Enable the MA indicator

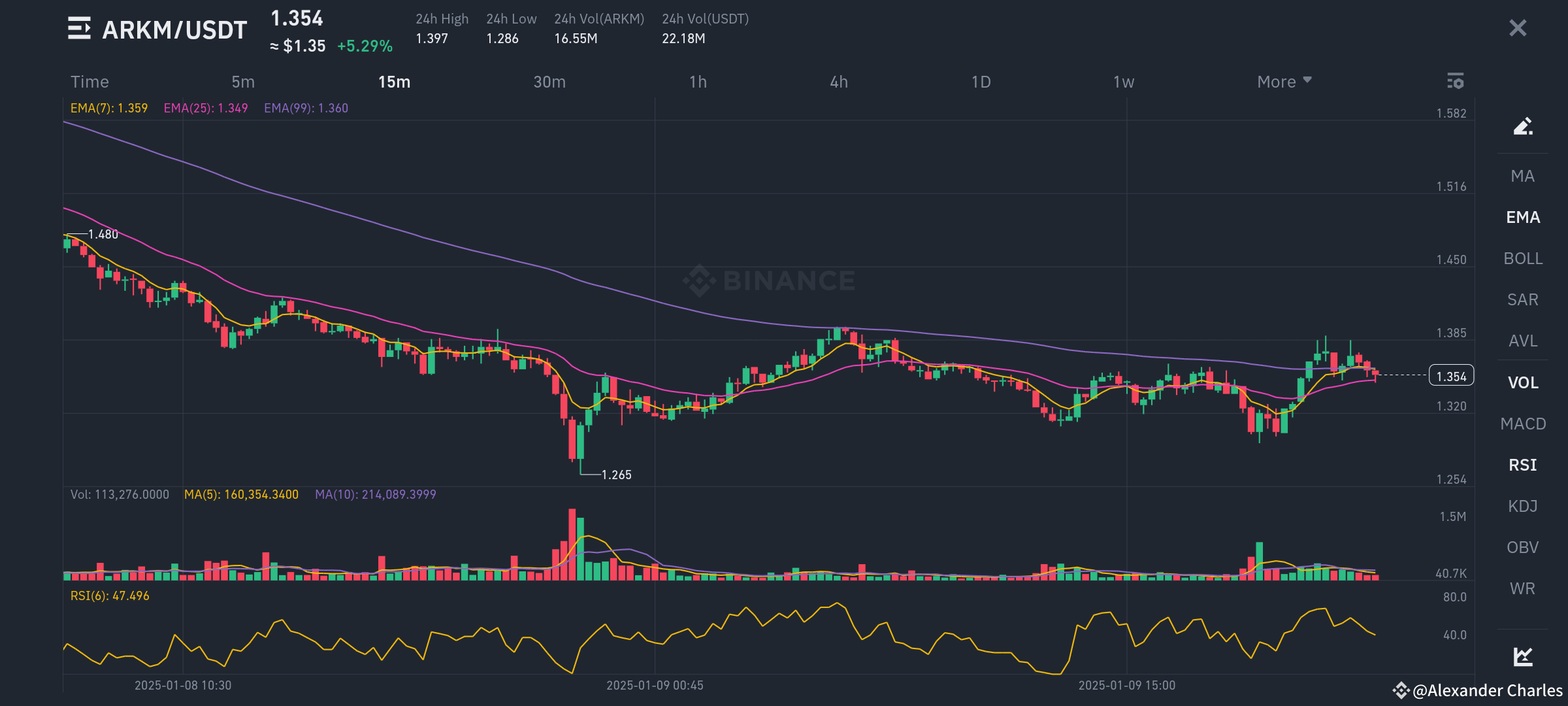(x=1522, y=176)
